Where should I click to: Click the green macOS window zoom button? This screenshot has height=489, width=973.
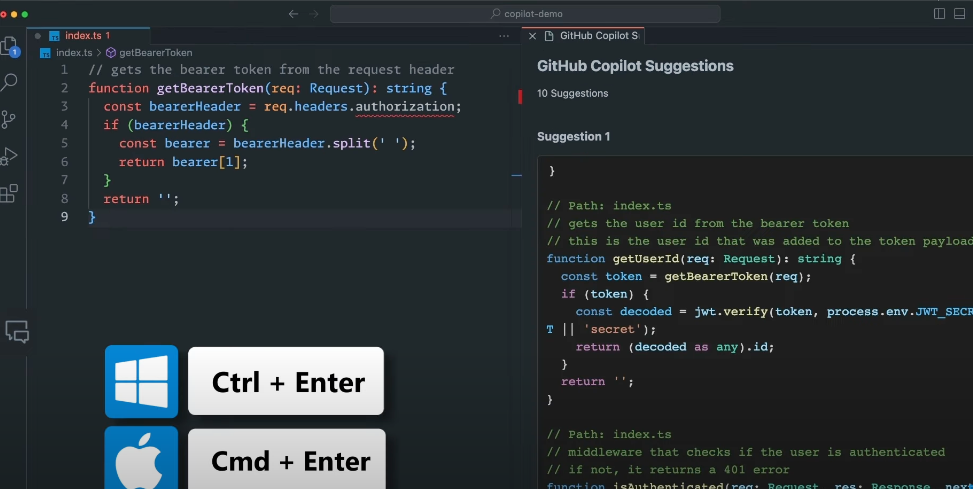click(25, 14)
